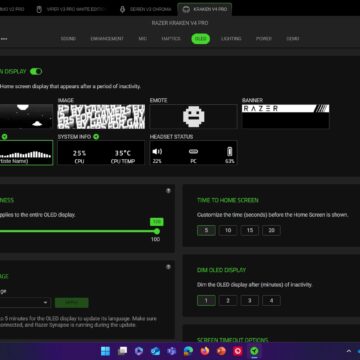Open the Windows Start menu
This screenshot has width=360, height=360.
106,351
